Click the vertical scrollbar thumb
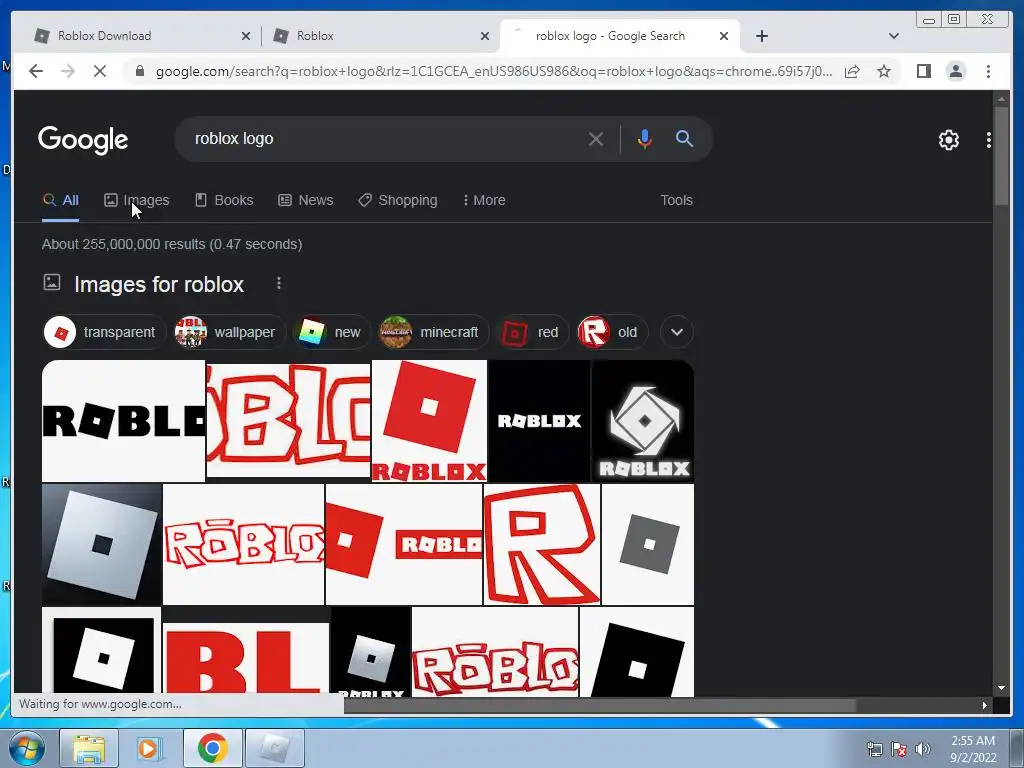1024x768 pixels. click(1001, 157)
